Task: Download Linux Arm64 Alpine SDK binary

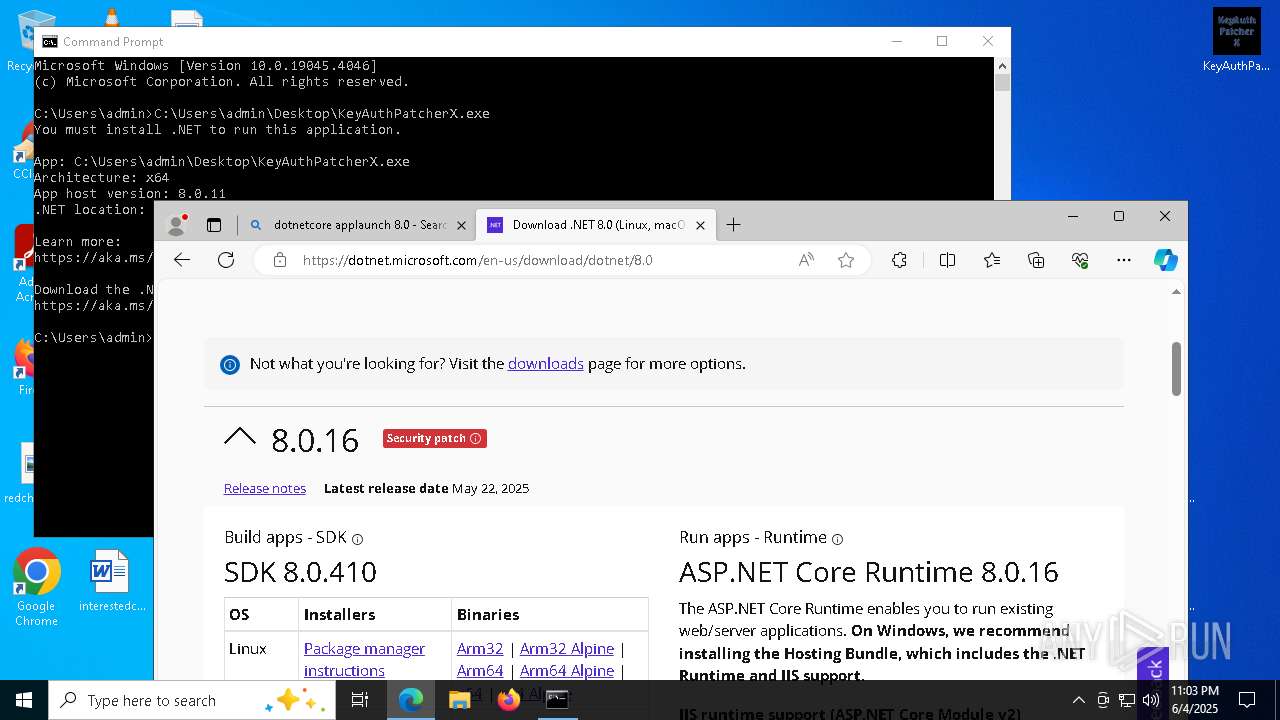Action: (x=567, y=671)
